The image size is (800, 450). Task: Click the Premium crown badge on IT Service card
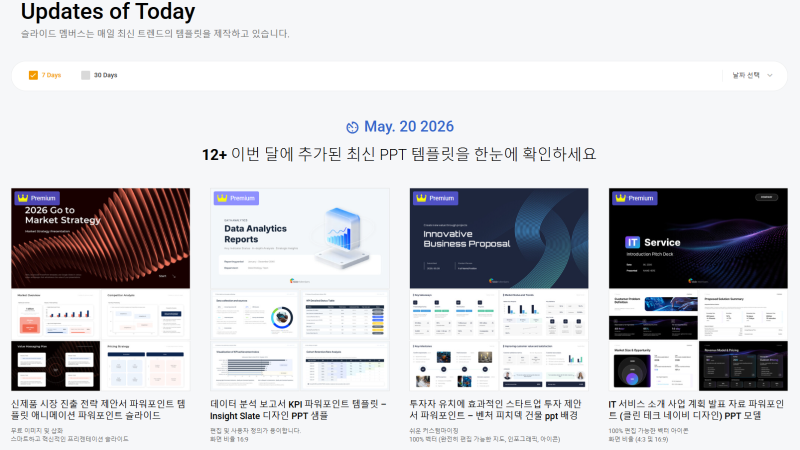pos(635,198)
